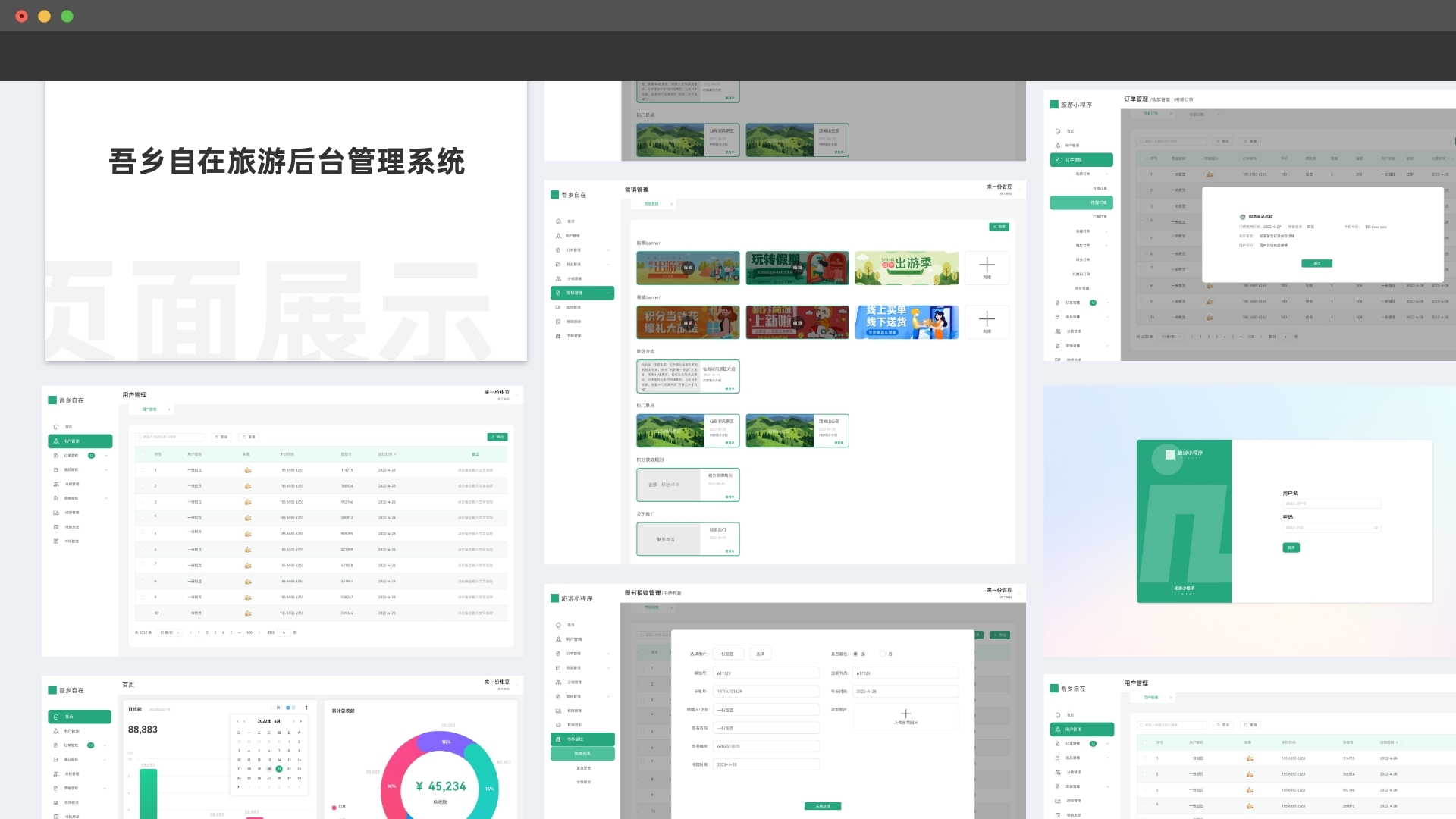Image resolution: width=1456 pixels, height=819 pixels.
Task: Click green bar in 日收款 bar chart
Action: [x=149, y=793]
